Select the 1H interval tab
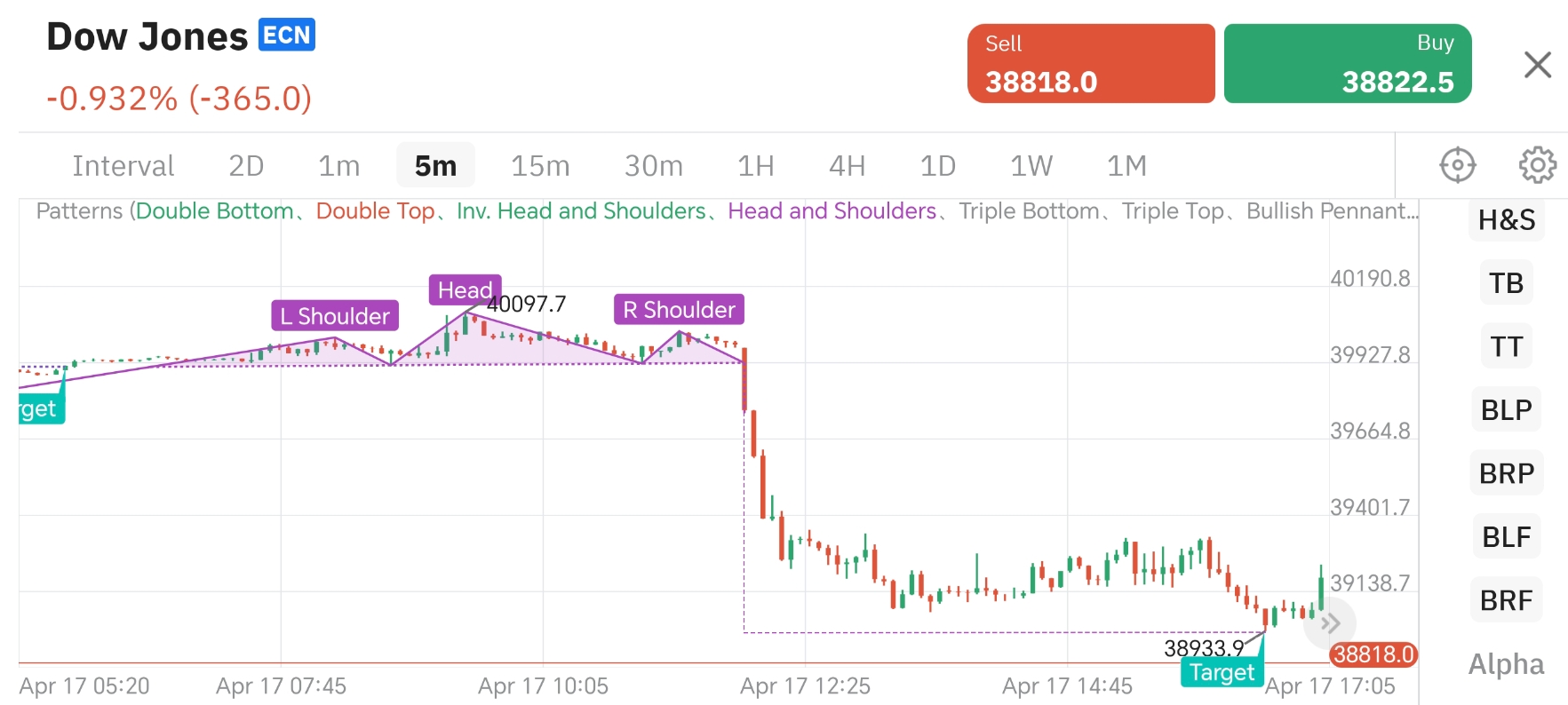The height and width of the screenshot is (705, 1568). [756, 166]
